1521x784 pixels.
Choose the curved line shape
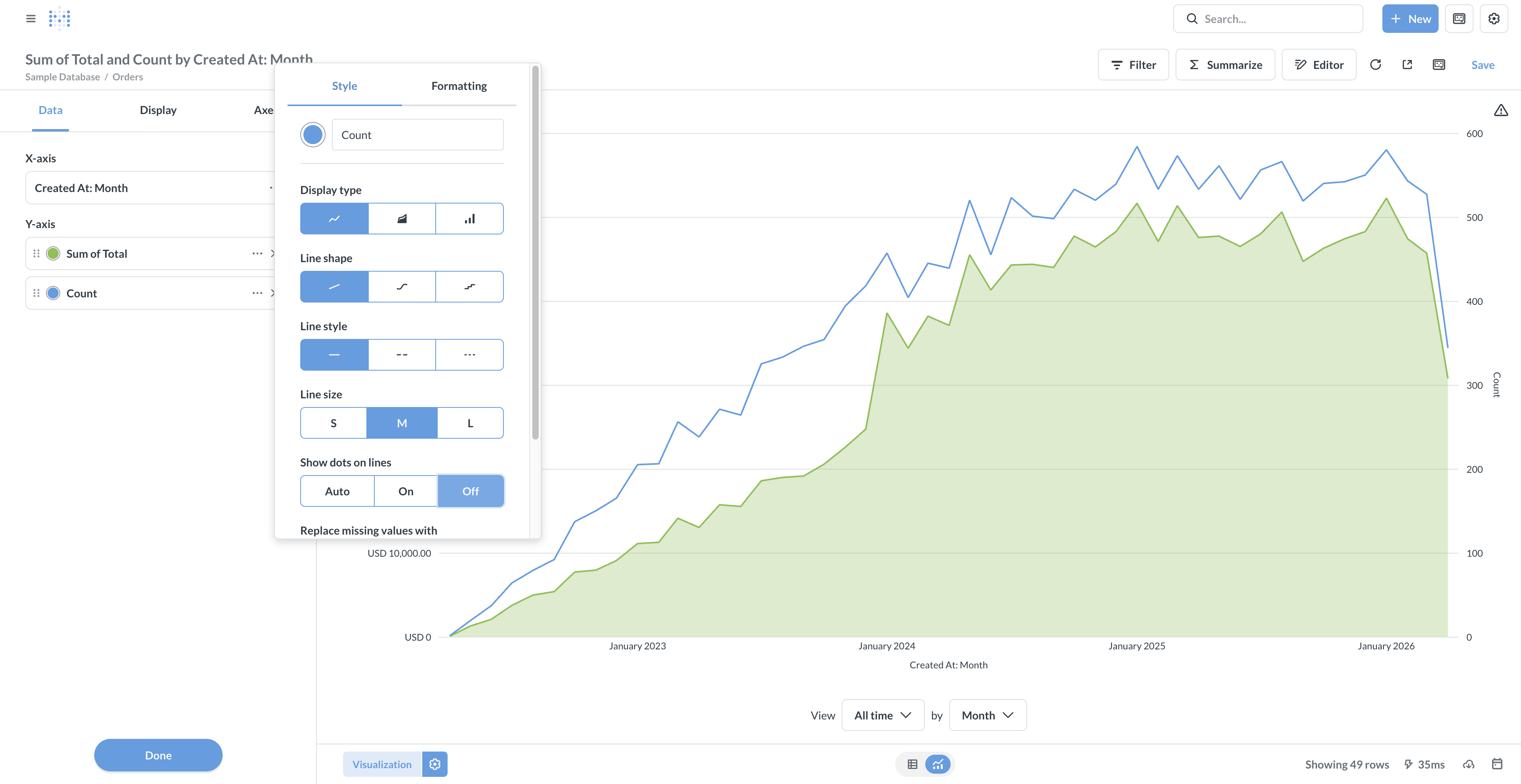(x=402, y=286)
